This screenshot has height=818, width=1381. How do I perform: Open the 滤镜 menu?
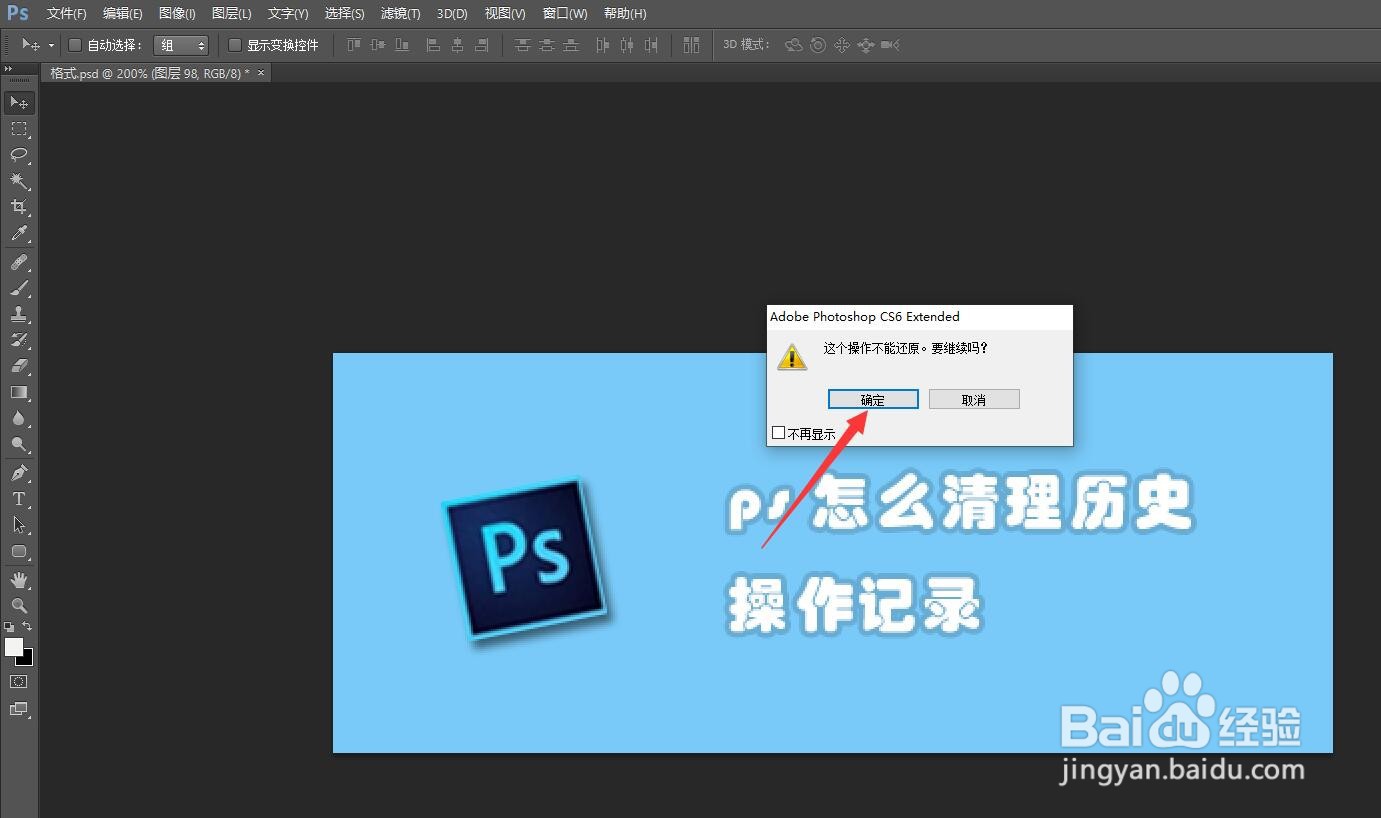pos(400,13)
